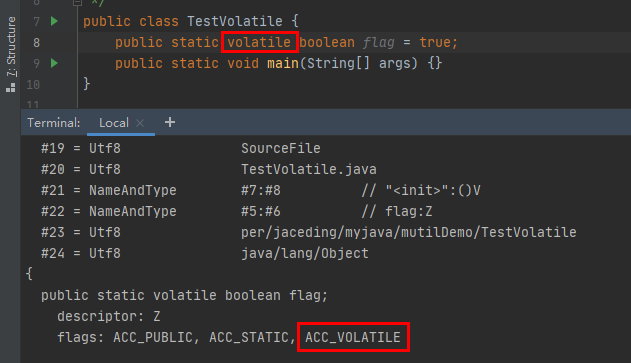Click the TestVolatile class name
Screen dimensions: 631x363
coord(235,21)
